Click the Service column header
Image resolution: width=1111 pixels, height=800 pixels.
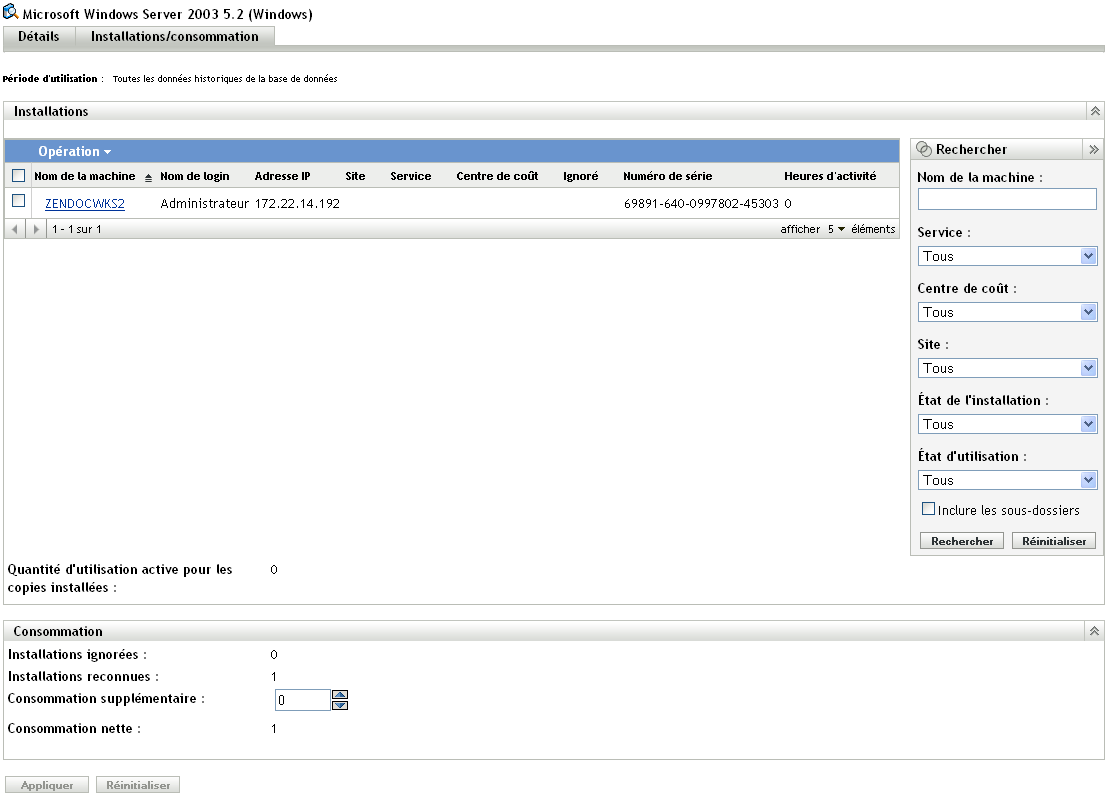tap(410, 176)
